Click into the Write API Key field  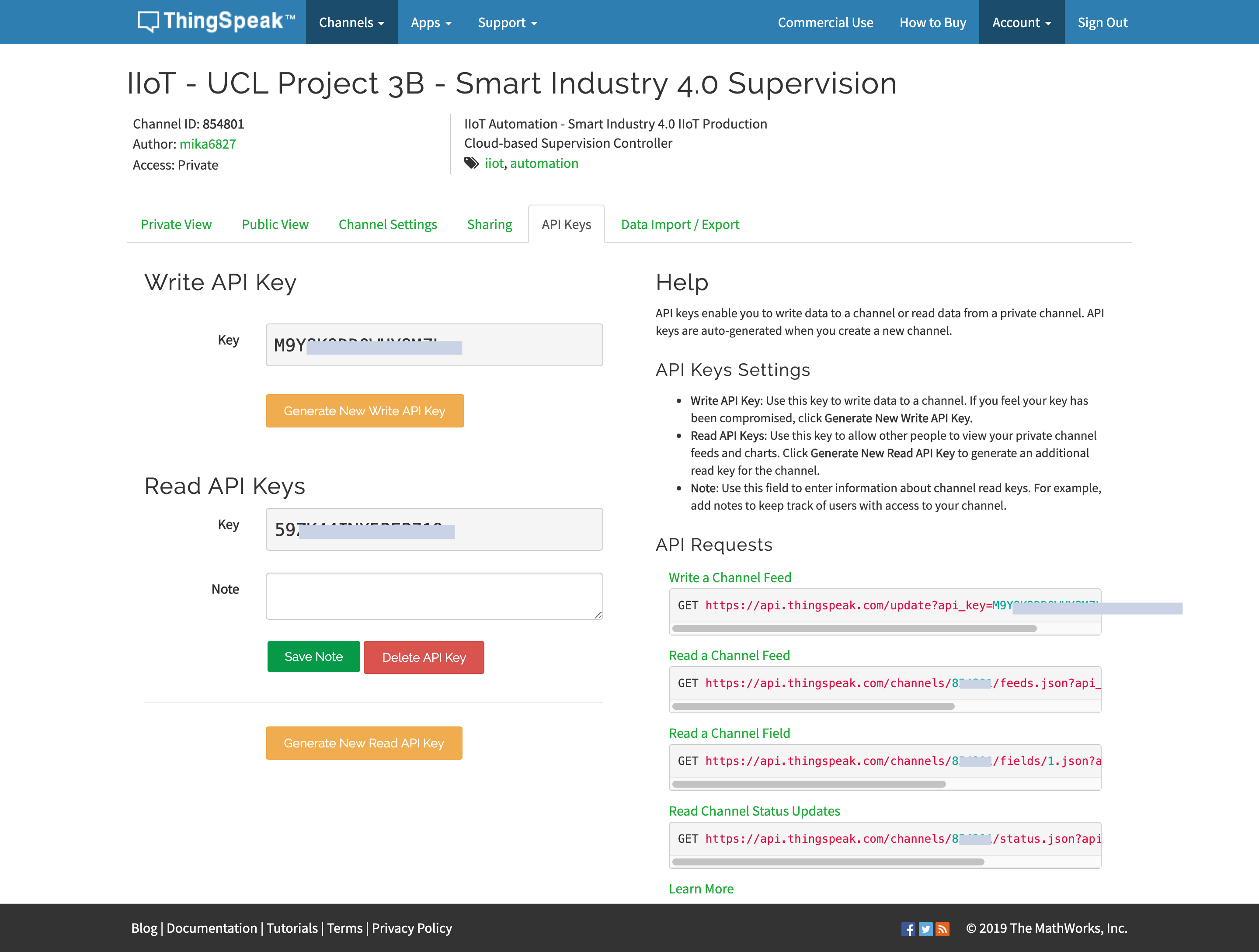click(x=434, y=345)
